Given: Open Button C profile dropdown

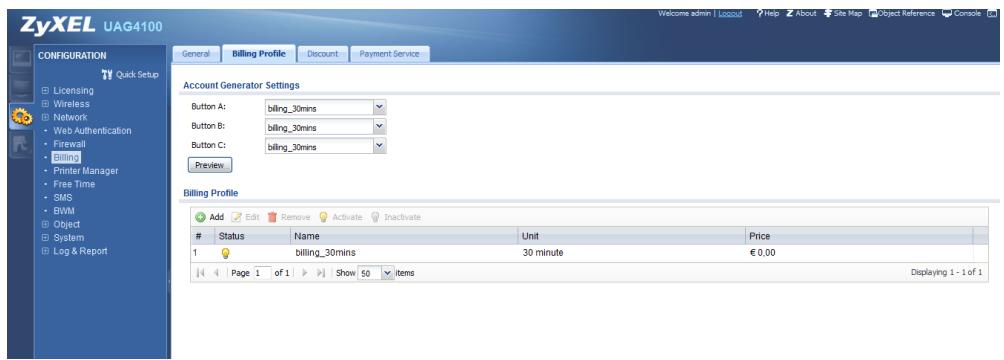Looking at the screenshot, I should [x=380, y=146].
